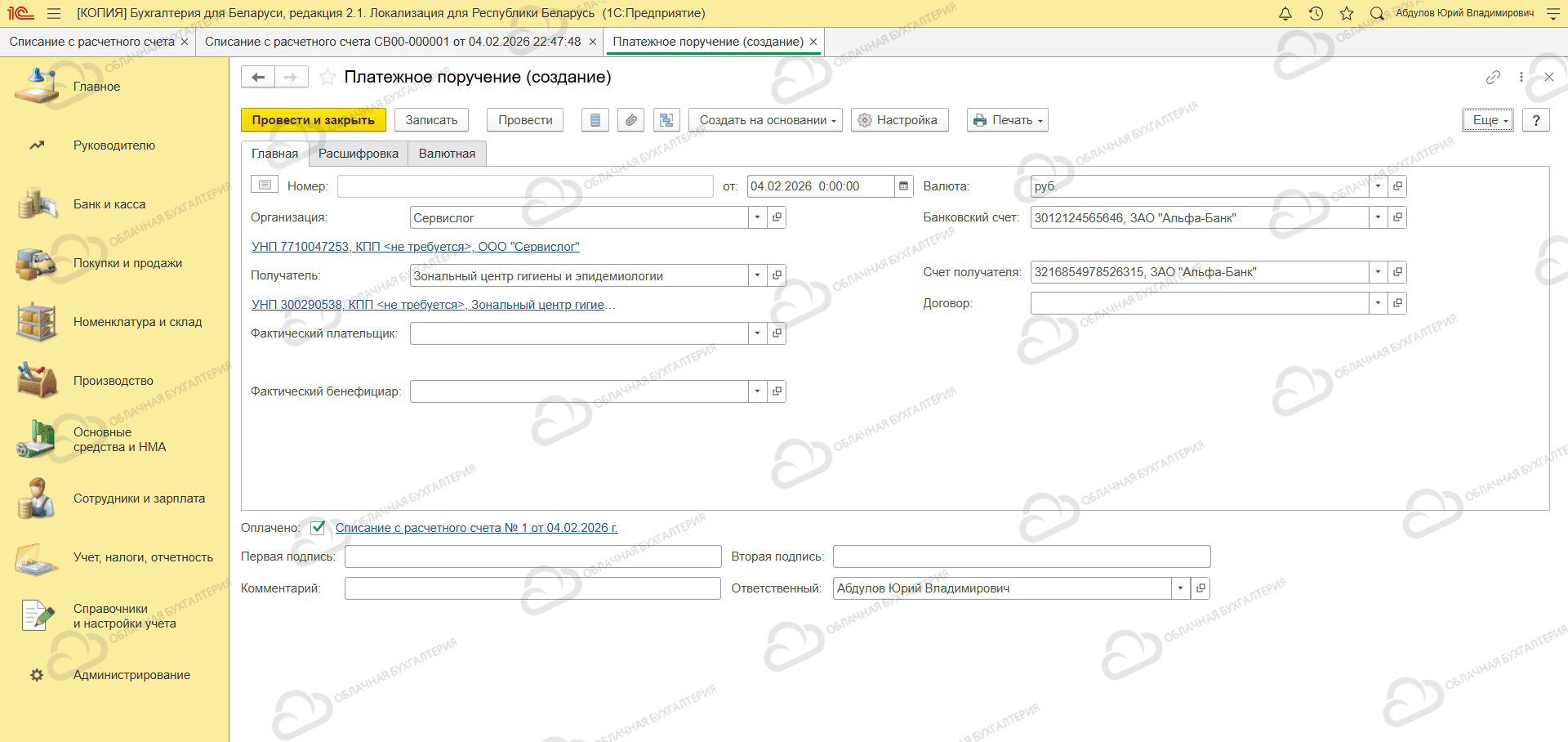Viewport: 1568px width, 742px height.
Task: Open the Организация record button
Action: point(777,217)
